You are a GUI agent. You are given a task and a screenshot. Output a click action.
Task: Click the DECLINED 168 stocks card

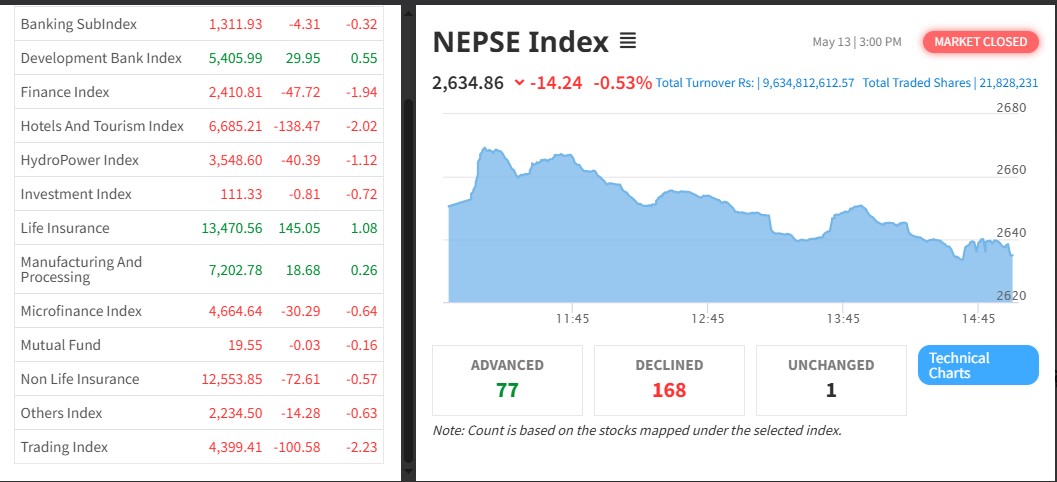(x=669, y=380)
